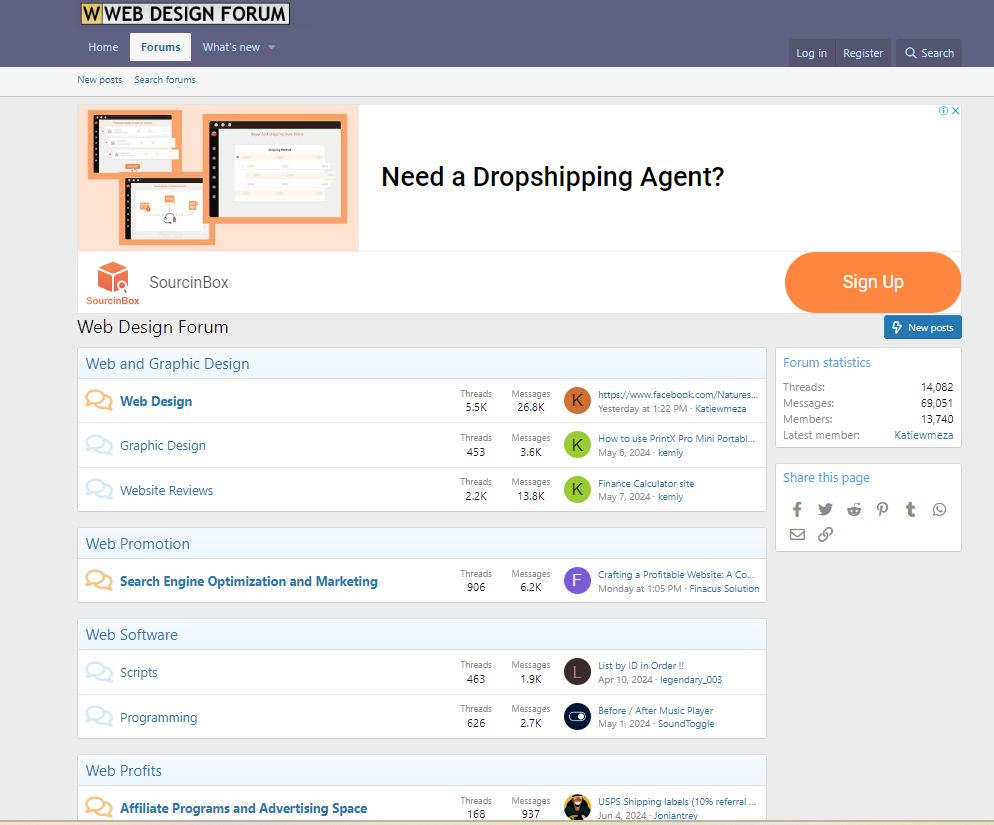The height and width of the screenshot is (825, 994).
Task: Open the Search forums sub-navigation link
Action: [165, 80]
